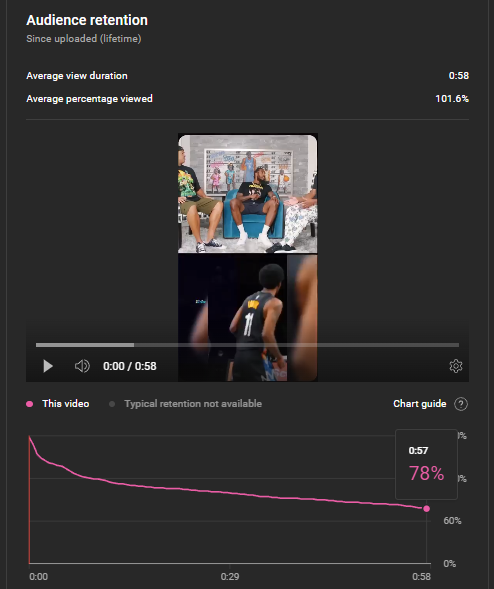Click the Audience retention heading
The height and width of the screenshot is (589, 494).
(x=87, y=20)
